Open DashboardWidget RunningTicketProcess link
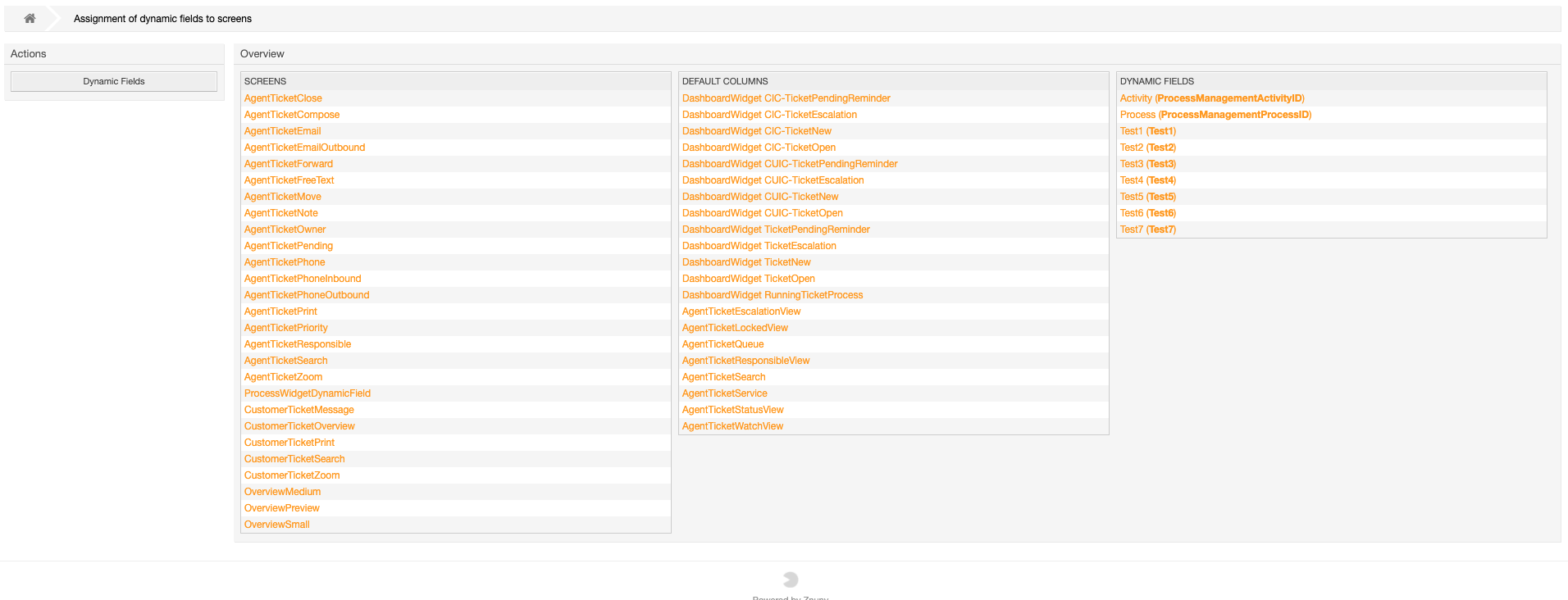Screen dimensions: 1568x600 [773, 295]
